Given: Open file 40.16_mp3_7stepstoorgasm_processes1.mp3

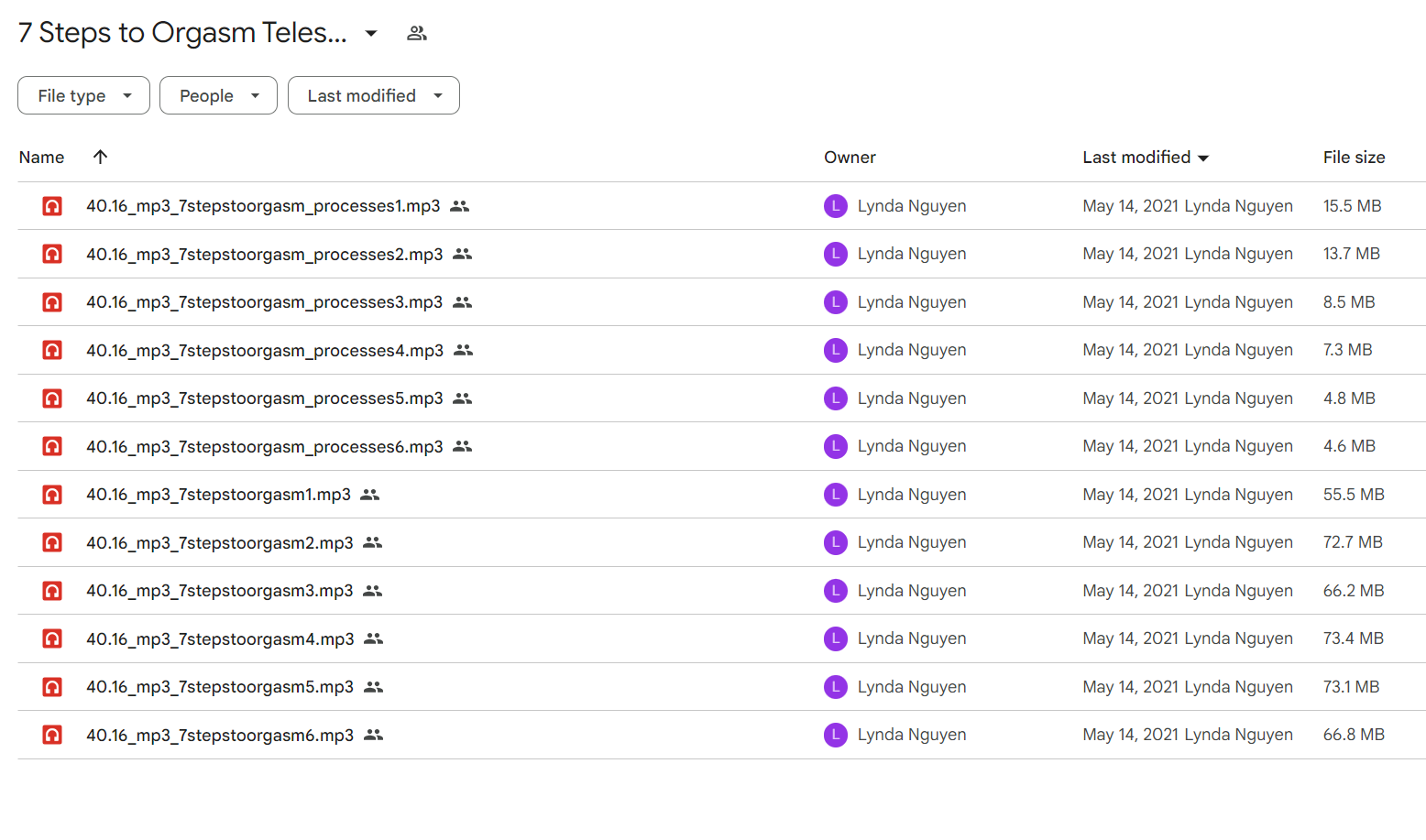Looking at the screenshot, I should (263, 206).
